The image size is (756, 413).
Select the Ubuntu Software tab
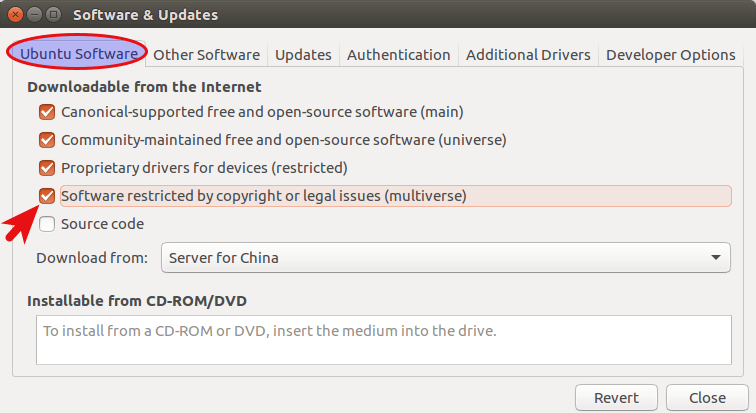pyautogui.click(x=77, y=55)
